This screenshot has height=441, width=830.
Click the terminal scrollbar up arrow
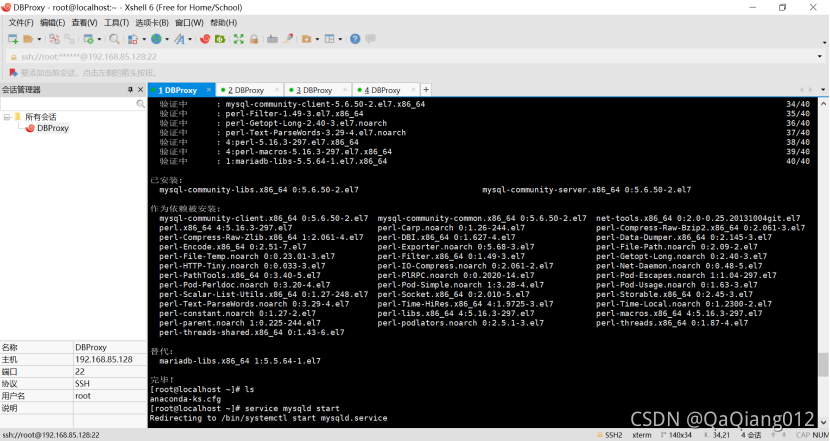tap(823, 104)
